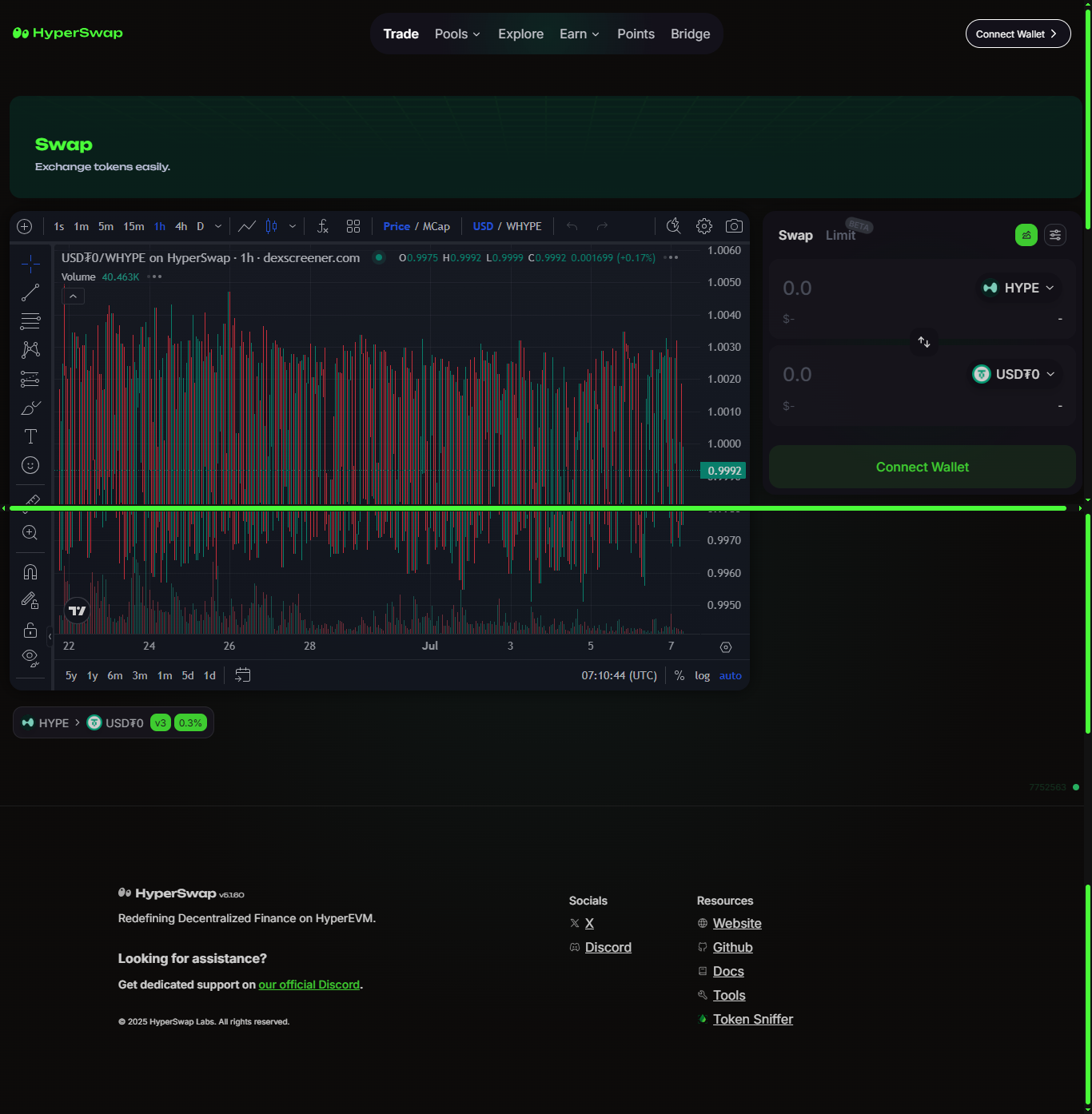Screen dimensions: 1092x1114
Task: Toggle stay in drawing mode
Action: [x=30, y=600]
